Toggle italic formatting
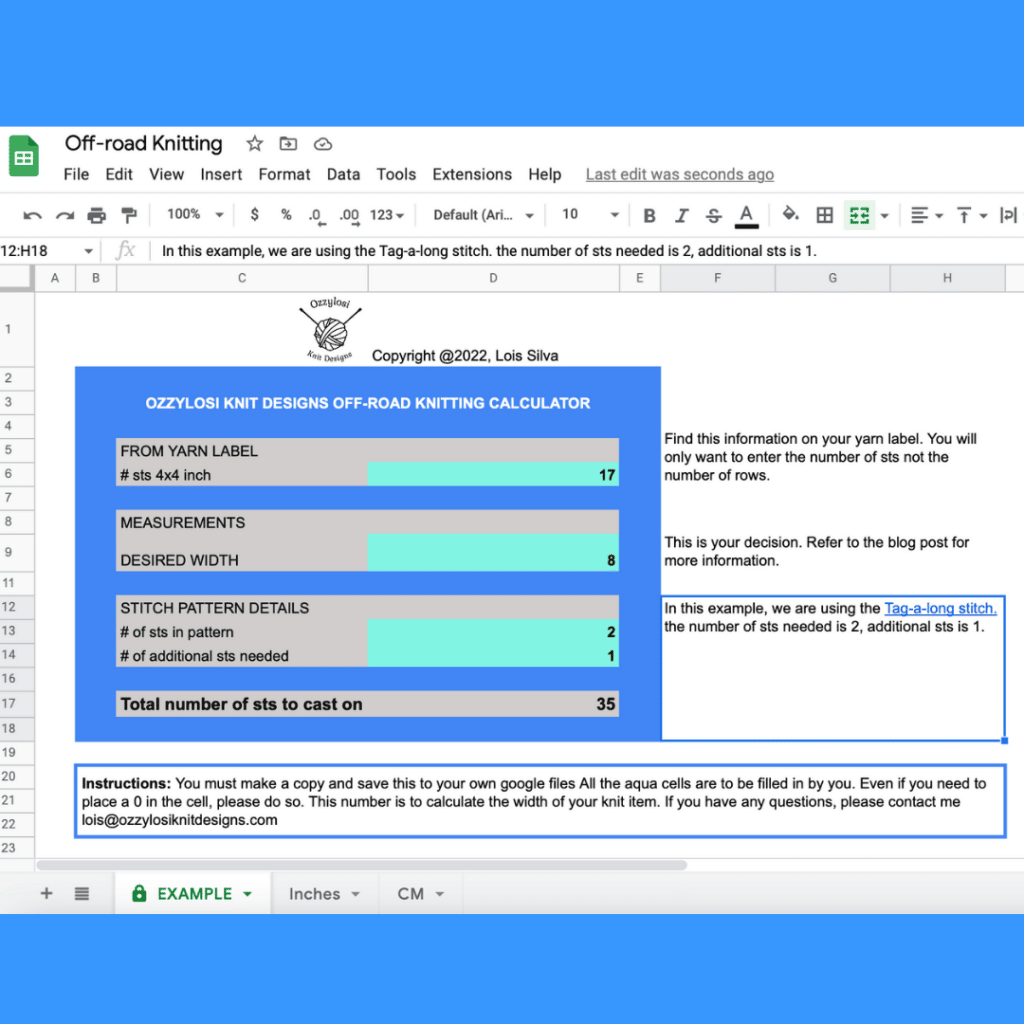The height and width of the screenshot is (1024, 1024). click(x=681, y=216)
